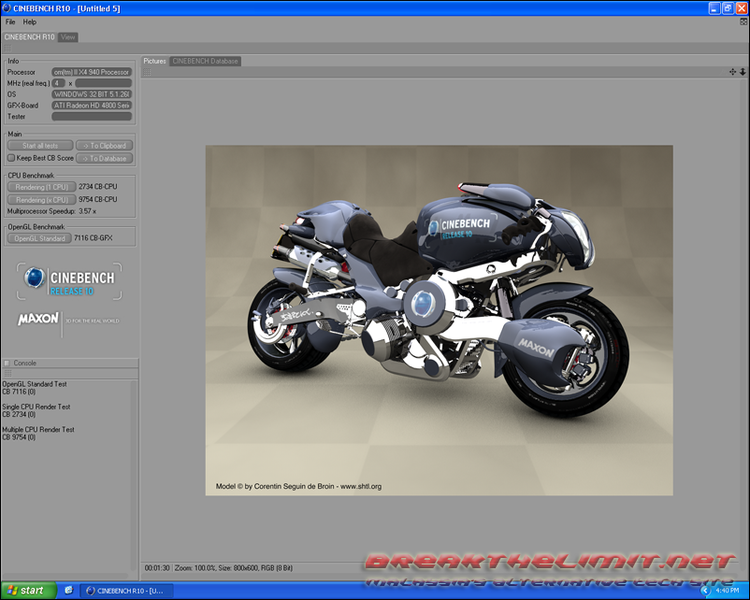750x600 pixels.
Task: Open the Windows start button
Action: tap(28, 591)
